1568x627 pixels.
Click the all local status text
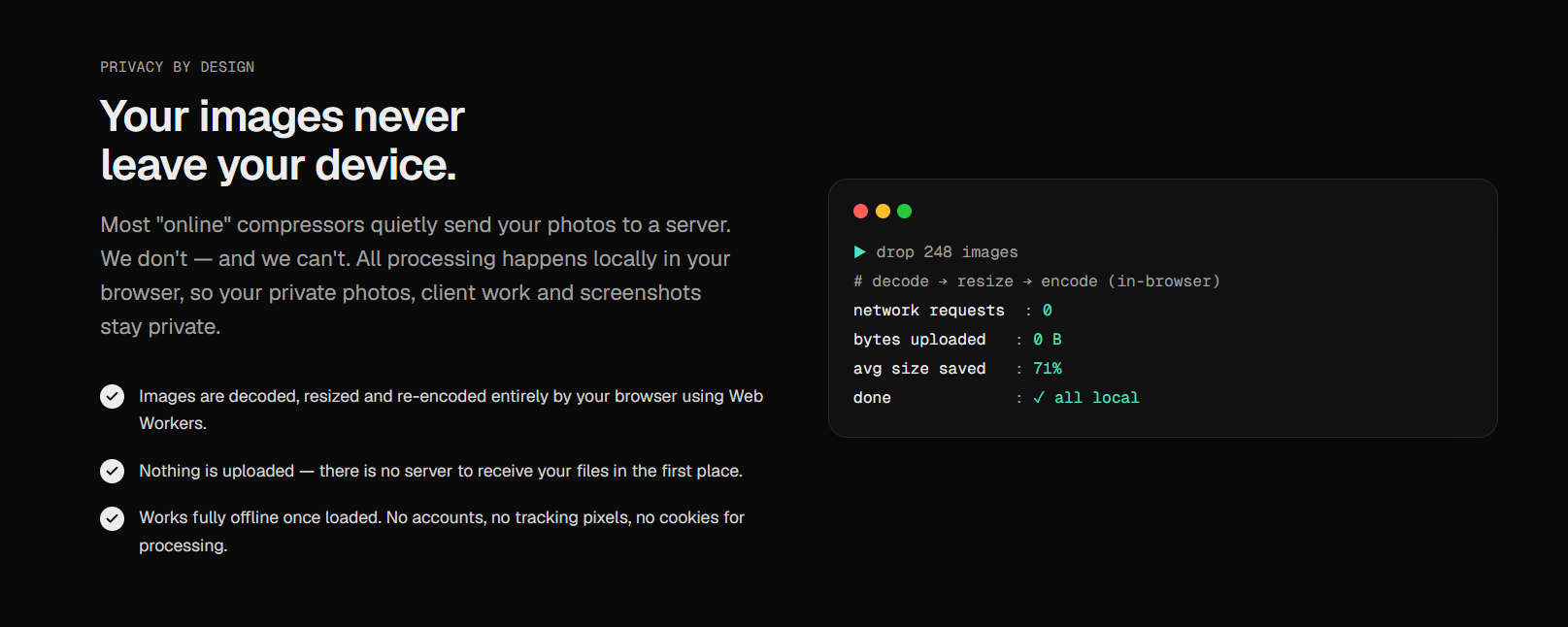[1097, 398]
